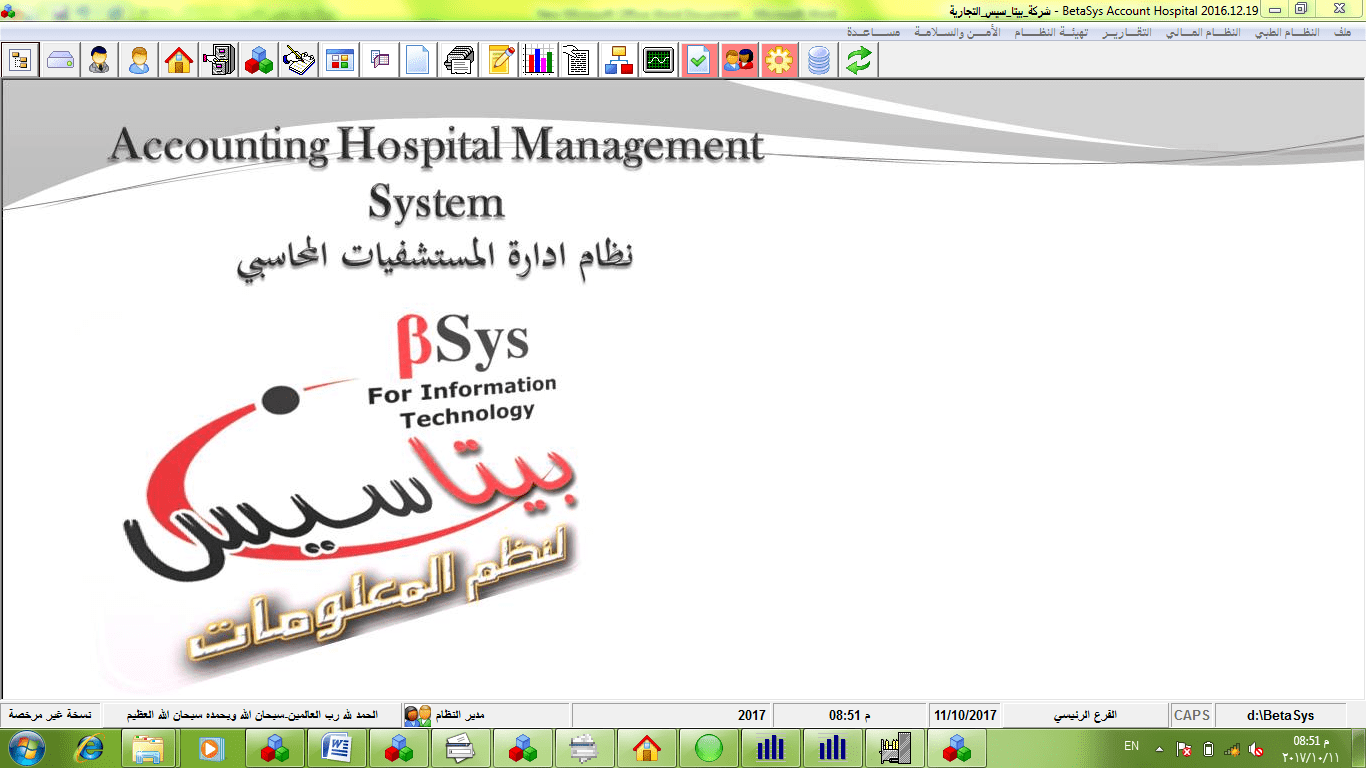Click the colored cubes toolbar icon
This screenshot has width=1366, height=768.
point(260,60)
